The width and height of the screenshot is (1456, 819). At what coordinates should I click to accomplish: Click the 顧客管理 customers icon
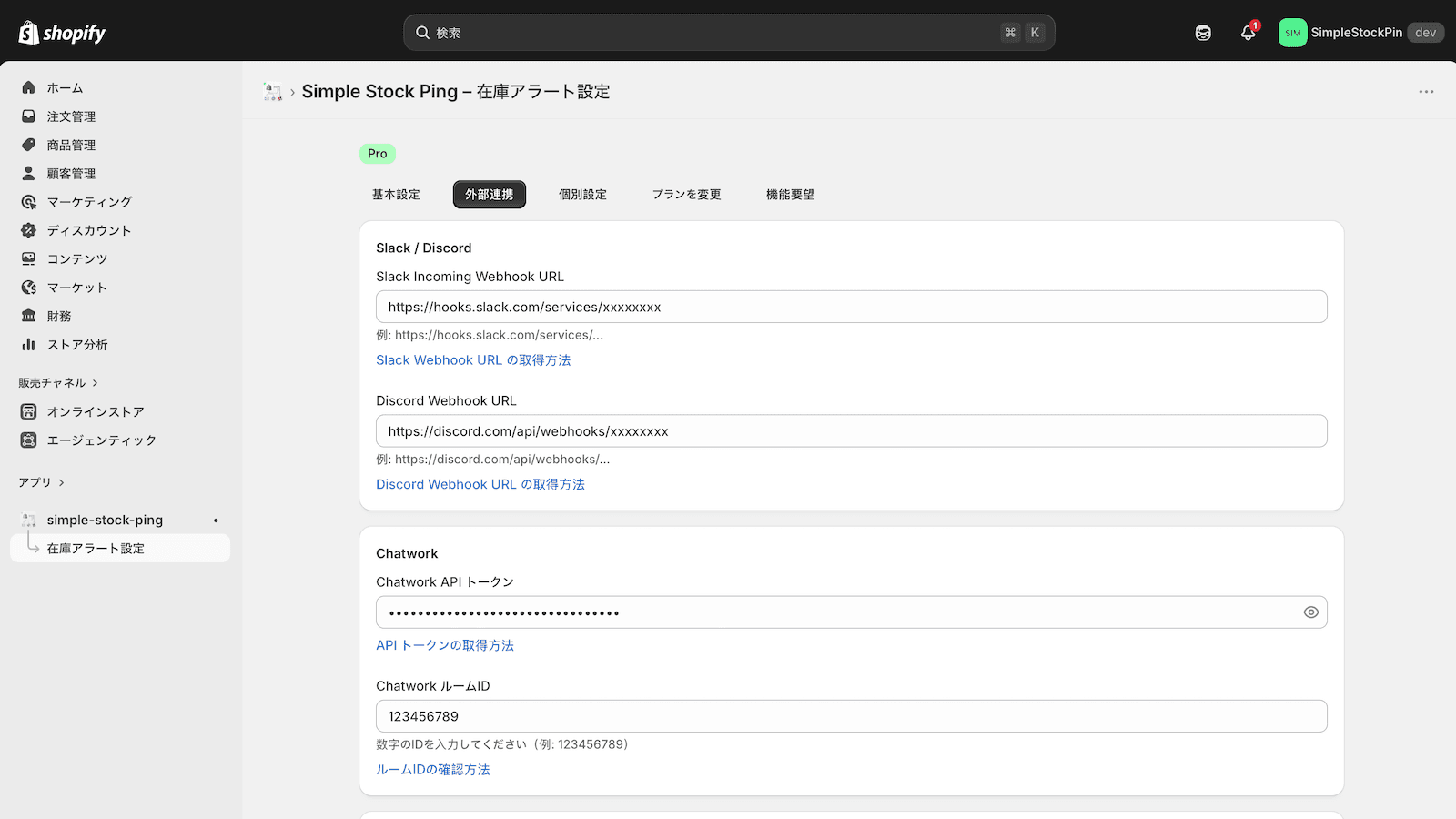[29, 173]
